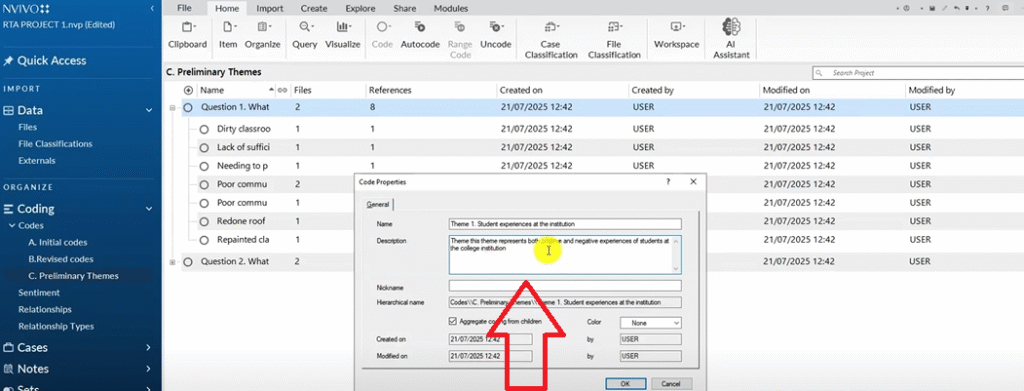This screenshot has width=1024, height=391.
Task: Collapse the Question 1 code tree
Action: coord(172,108)
